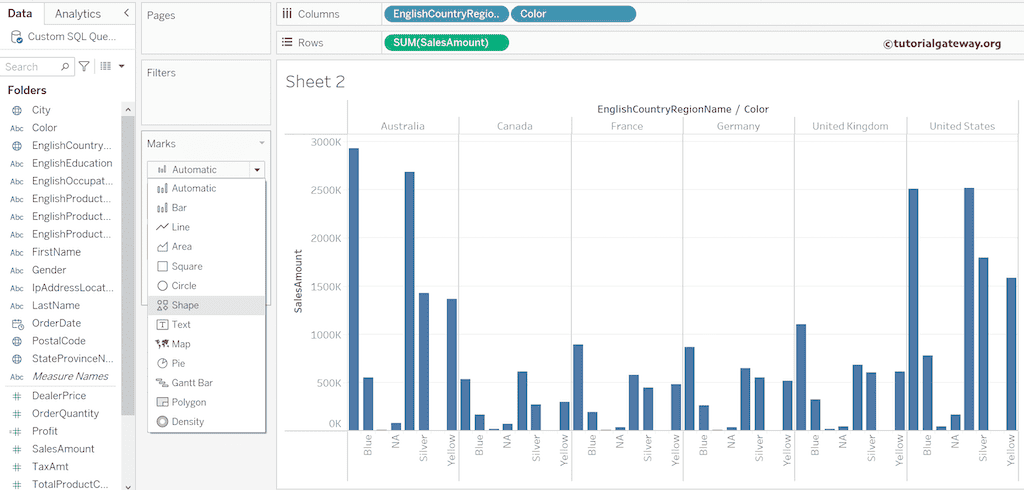Click the Custom SQL Query data source icon
Image resolution: width=1024 pixels, height=490 pixels.
point(16,37)
